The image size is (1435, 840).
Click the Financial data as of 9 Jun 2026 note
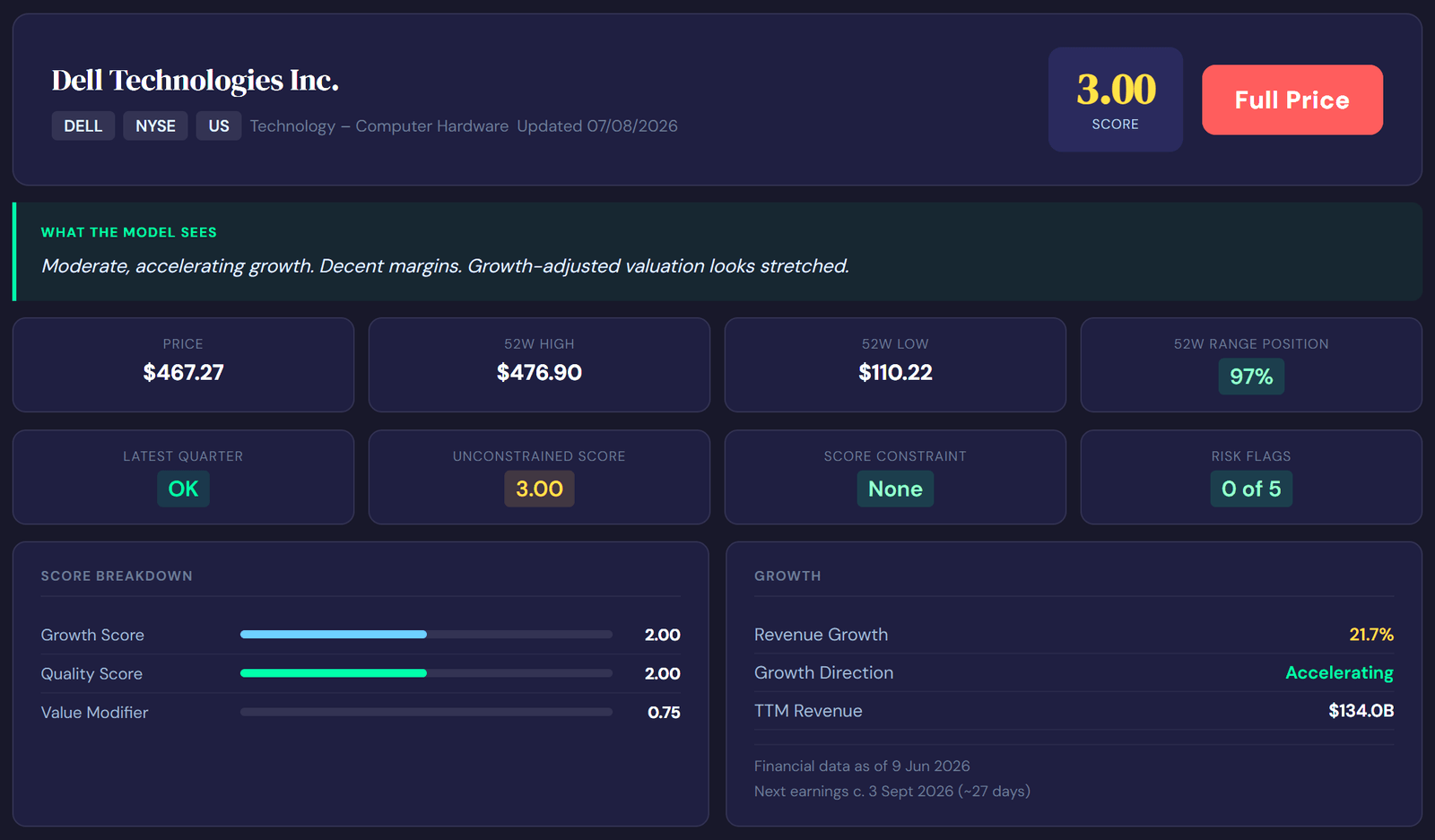[862, 766]
